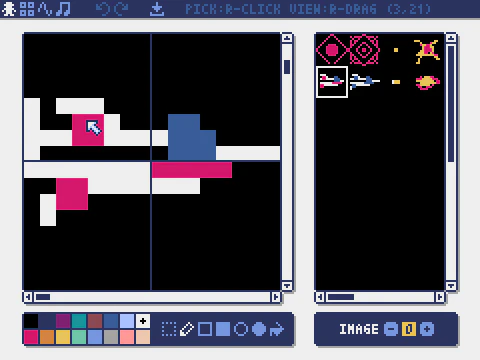Click sprite panel vertical scrollbar up arrow
480x360 pixels.
pos(451,38)
